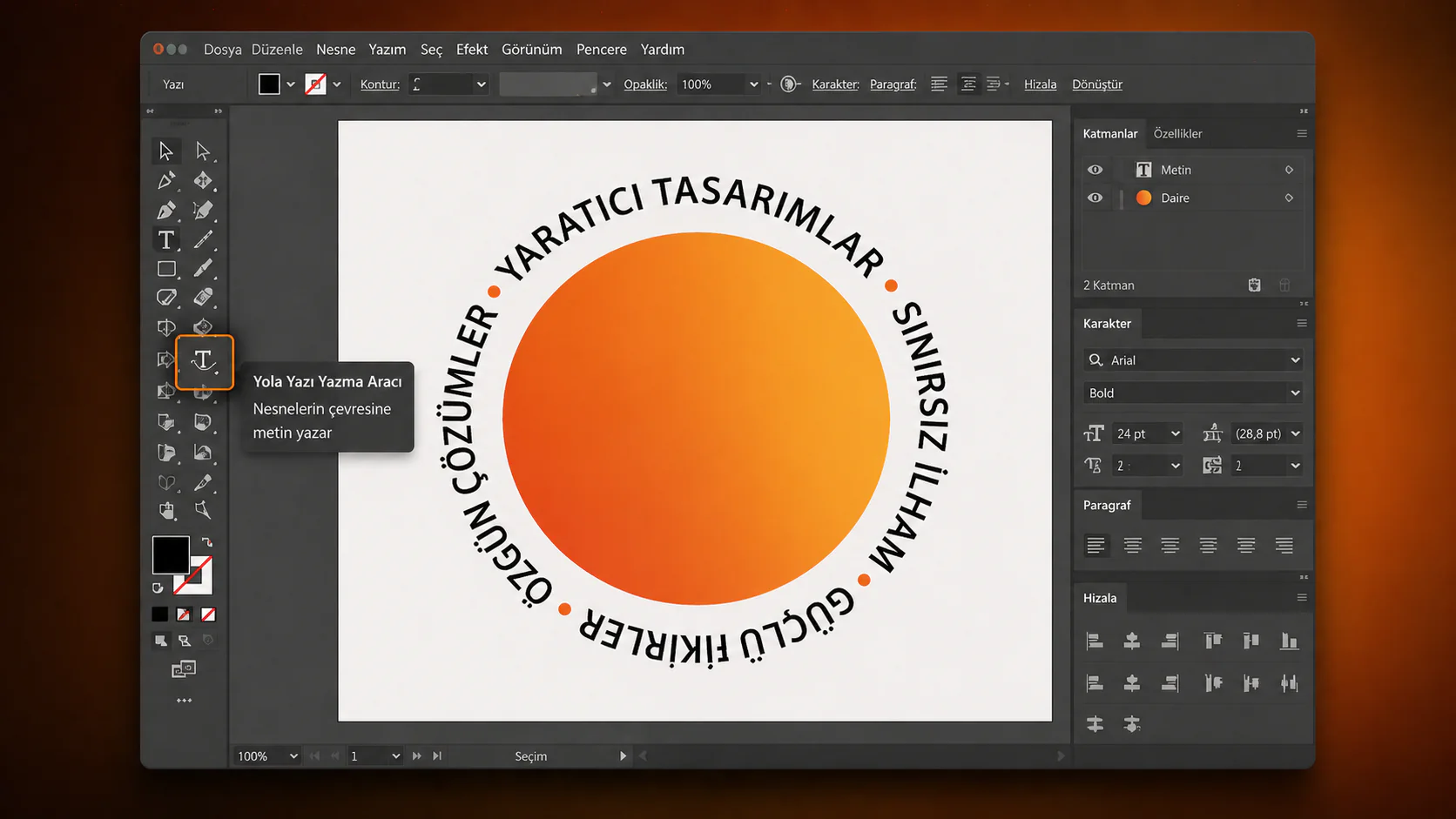Select the Selection tool
Screen dimensions: 1456x819
[165, 151]
